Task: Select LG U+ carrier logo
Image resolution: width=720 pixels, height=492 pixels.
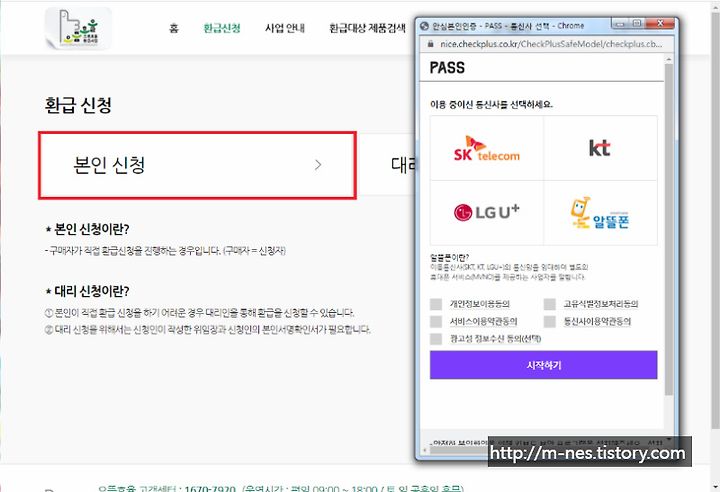Action: pos(487,213)
